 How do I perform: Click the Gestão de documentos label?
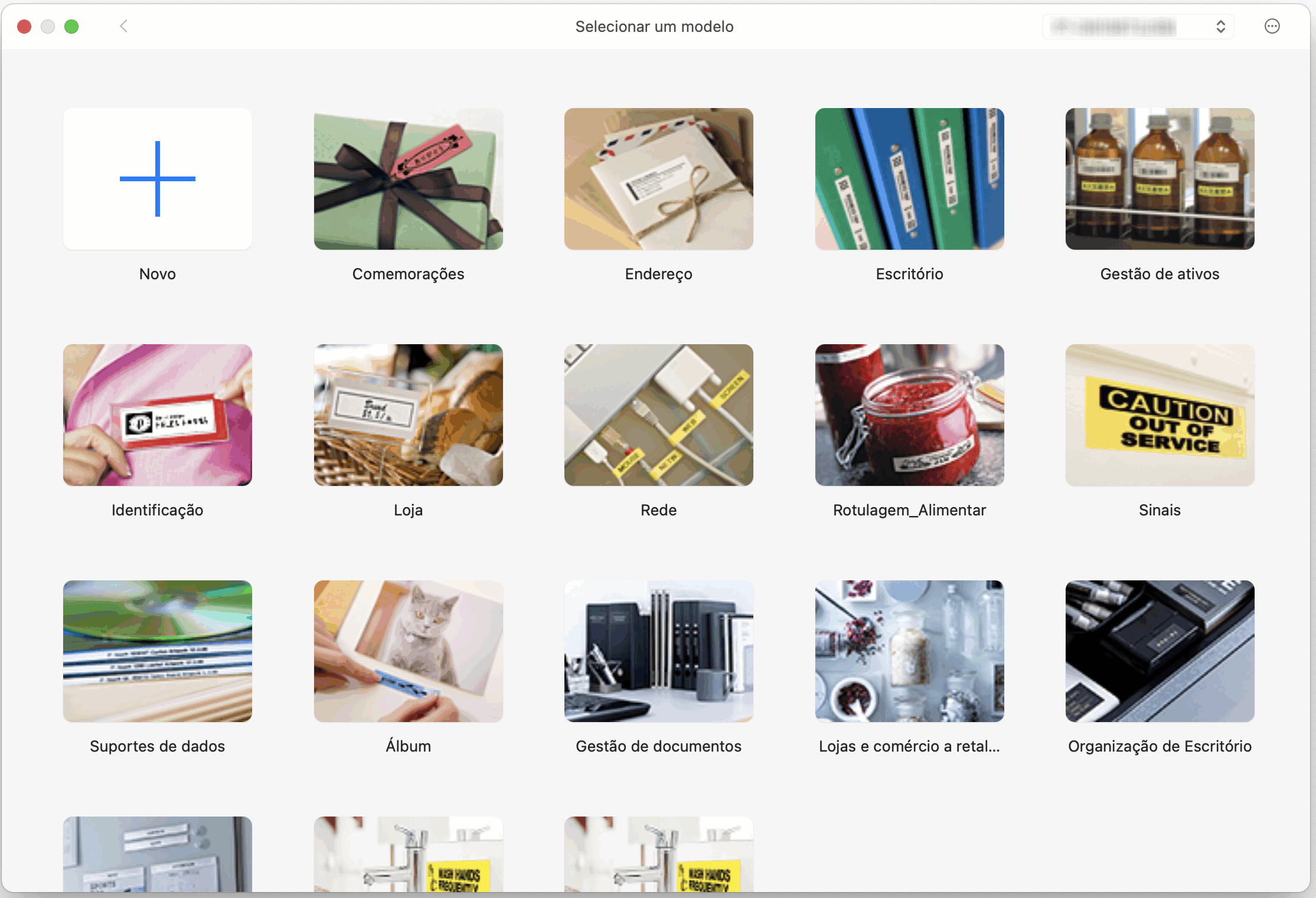pyautogui.click(x=659, y=746)
